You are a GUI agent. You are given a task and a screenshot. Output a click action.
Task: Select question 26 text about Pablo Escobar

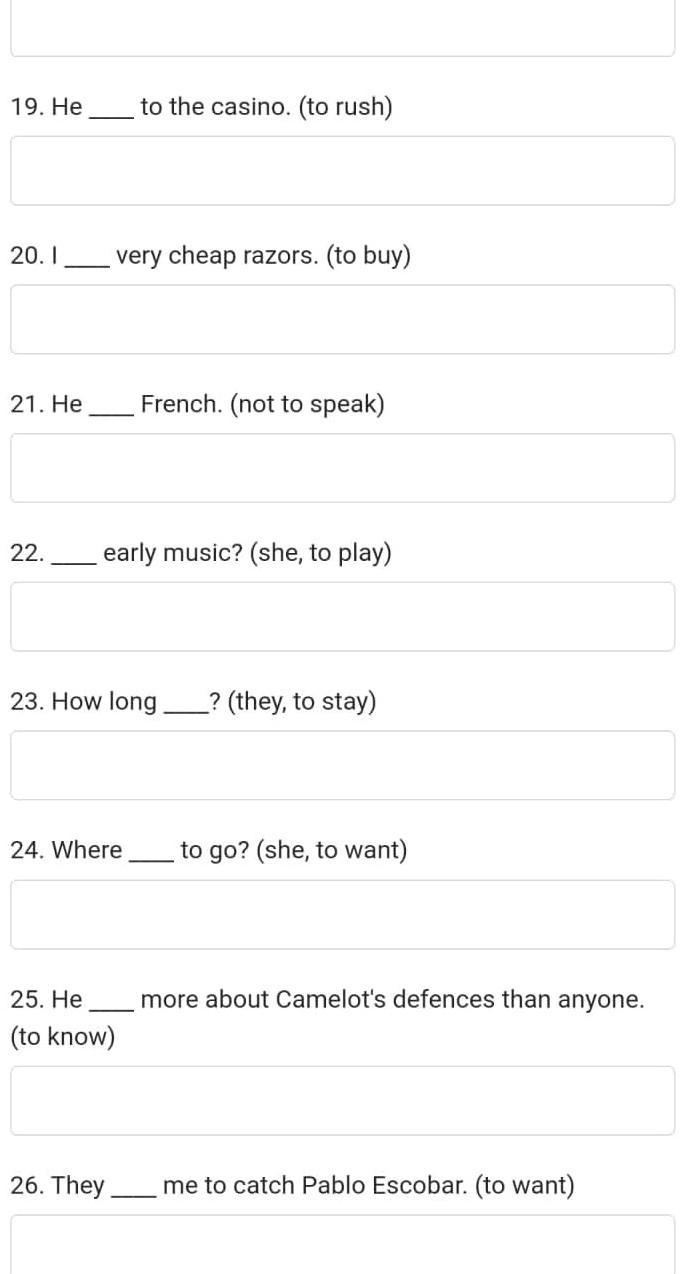pos(293,1185)
